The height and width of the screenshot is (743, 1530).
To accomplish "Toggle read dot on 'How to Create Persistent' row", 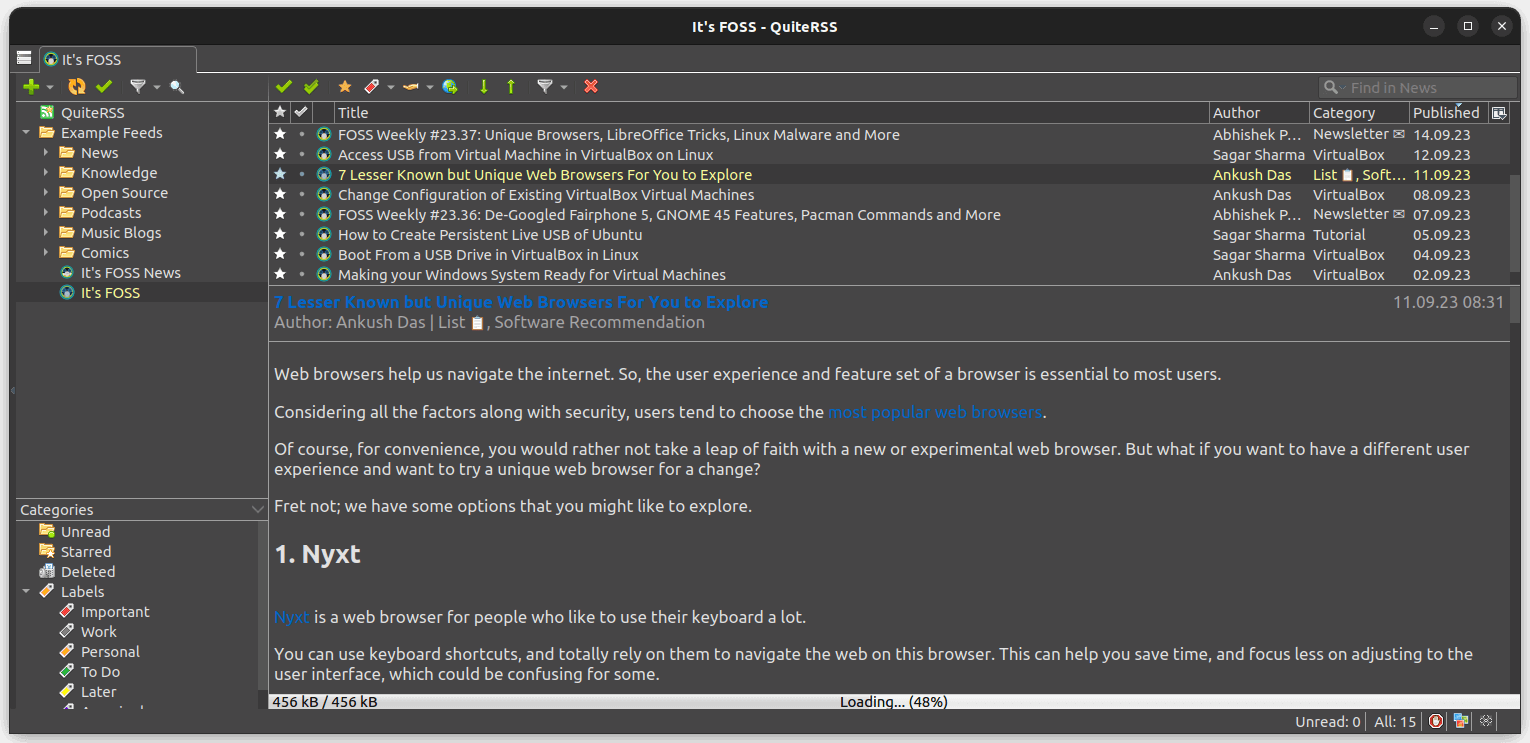I will click(301, 235).
